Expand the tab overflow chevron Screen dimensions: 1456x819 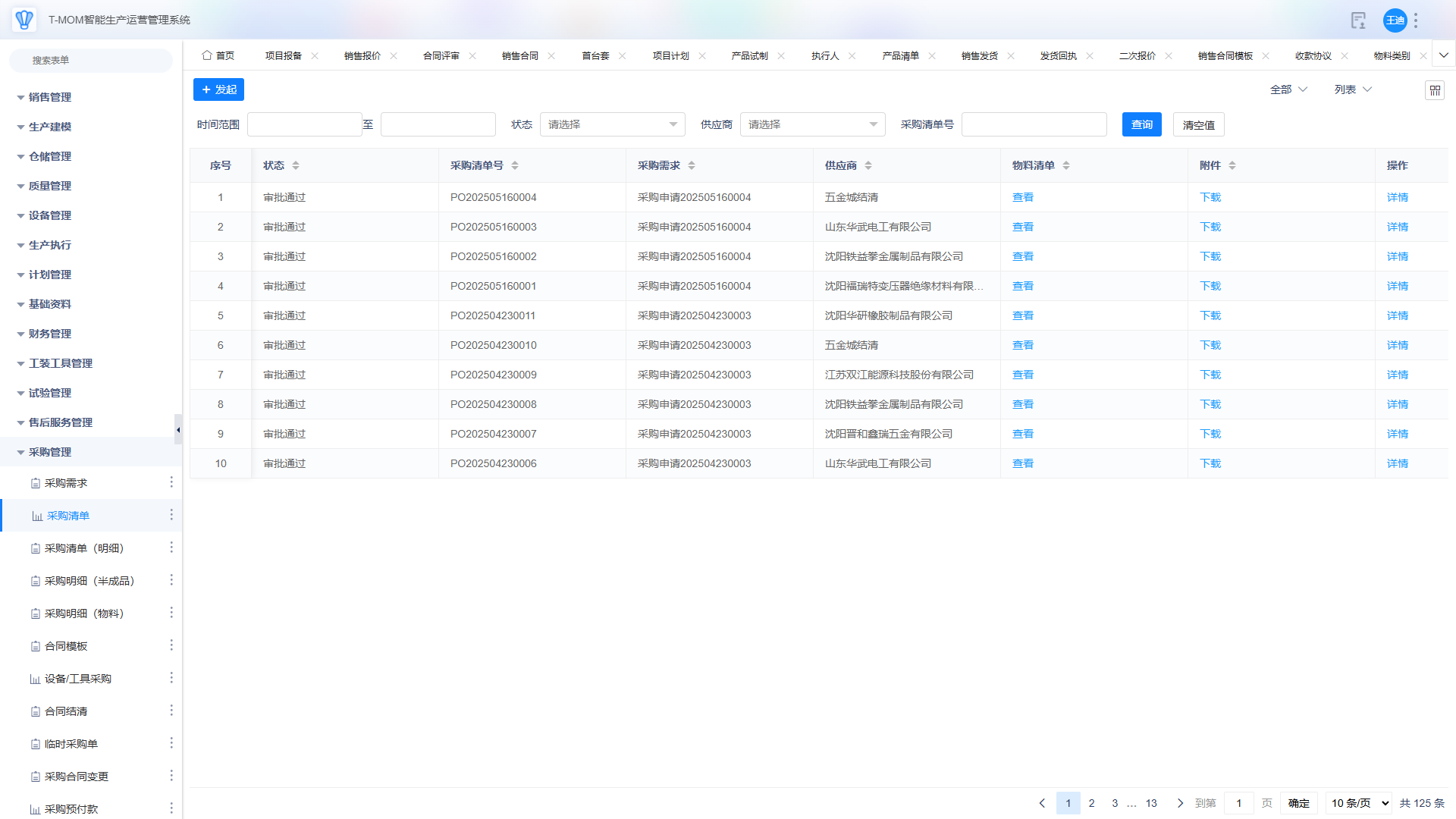1444,55
